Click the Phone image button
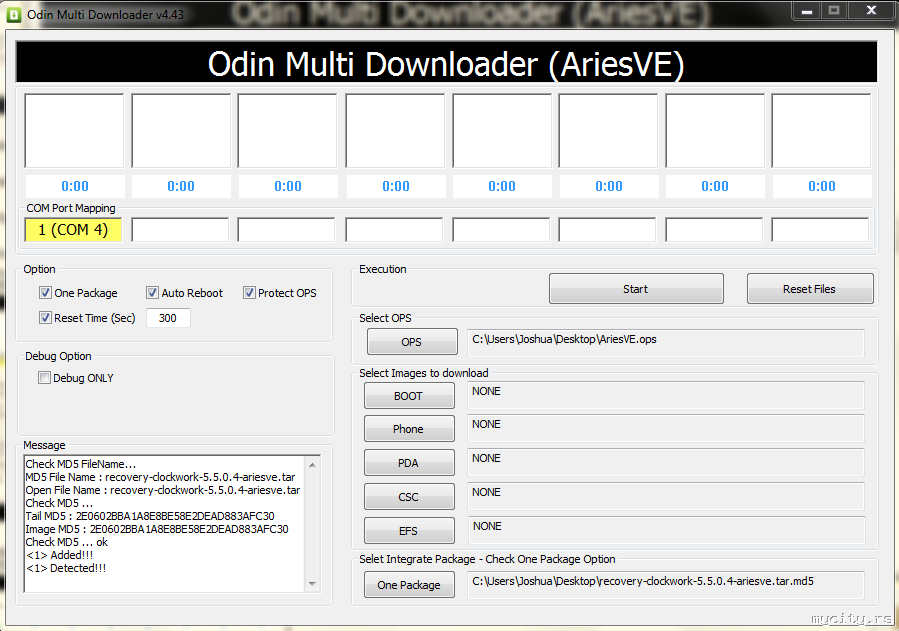Viewport: 899px width, 631px height. tap(409, 429)
